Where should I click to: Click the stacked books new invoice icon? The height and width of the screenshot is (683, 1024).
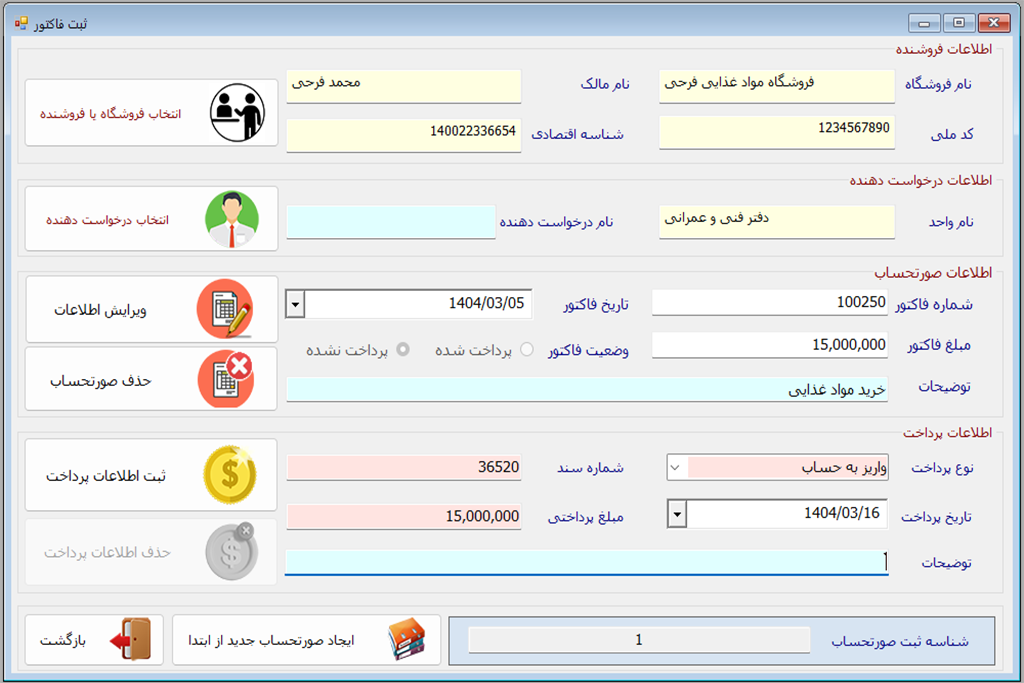pyautogui.click(x=407, y=640)
